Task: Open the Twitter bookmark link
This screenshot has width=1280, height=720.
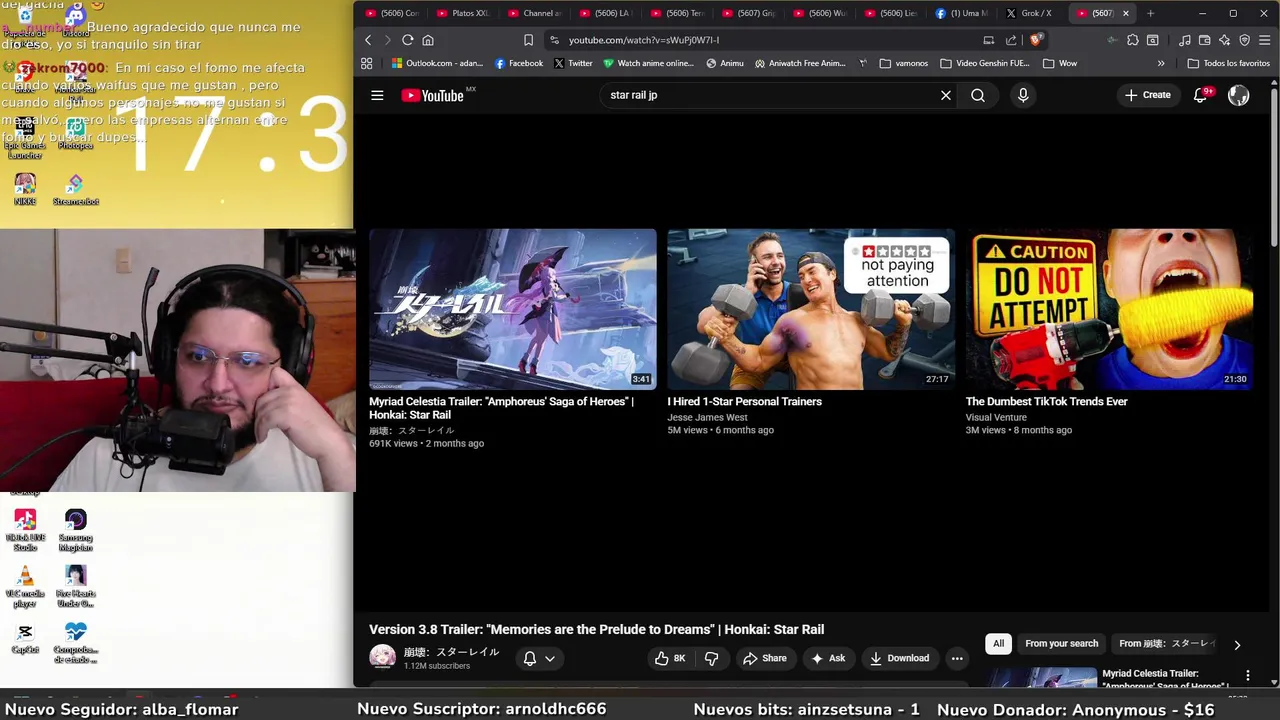Action: pos(573,63)
